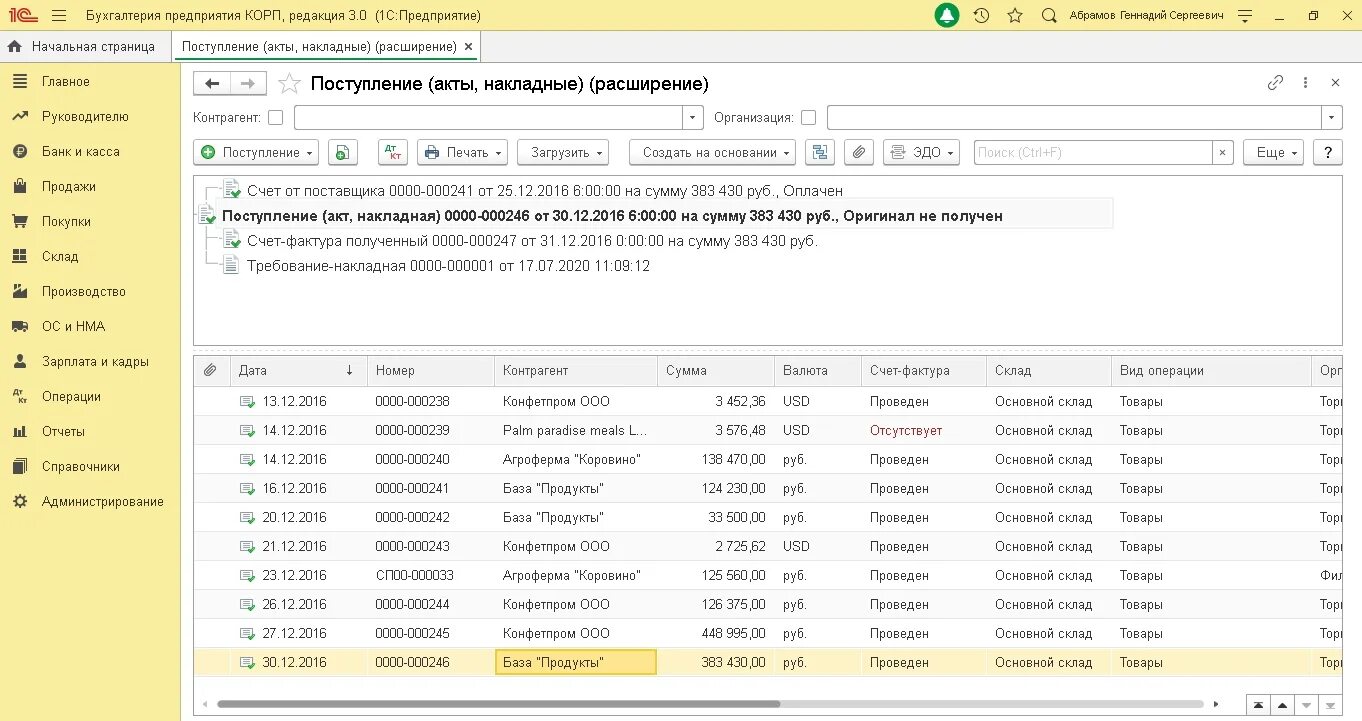Screen dimensions: 1362x721
Task: Open the history clock icon
Action: tap(981, 16)
